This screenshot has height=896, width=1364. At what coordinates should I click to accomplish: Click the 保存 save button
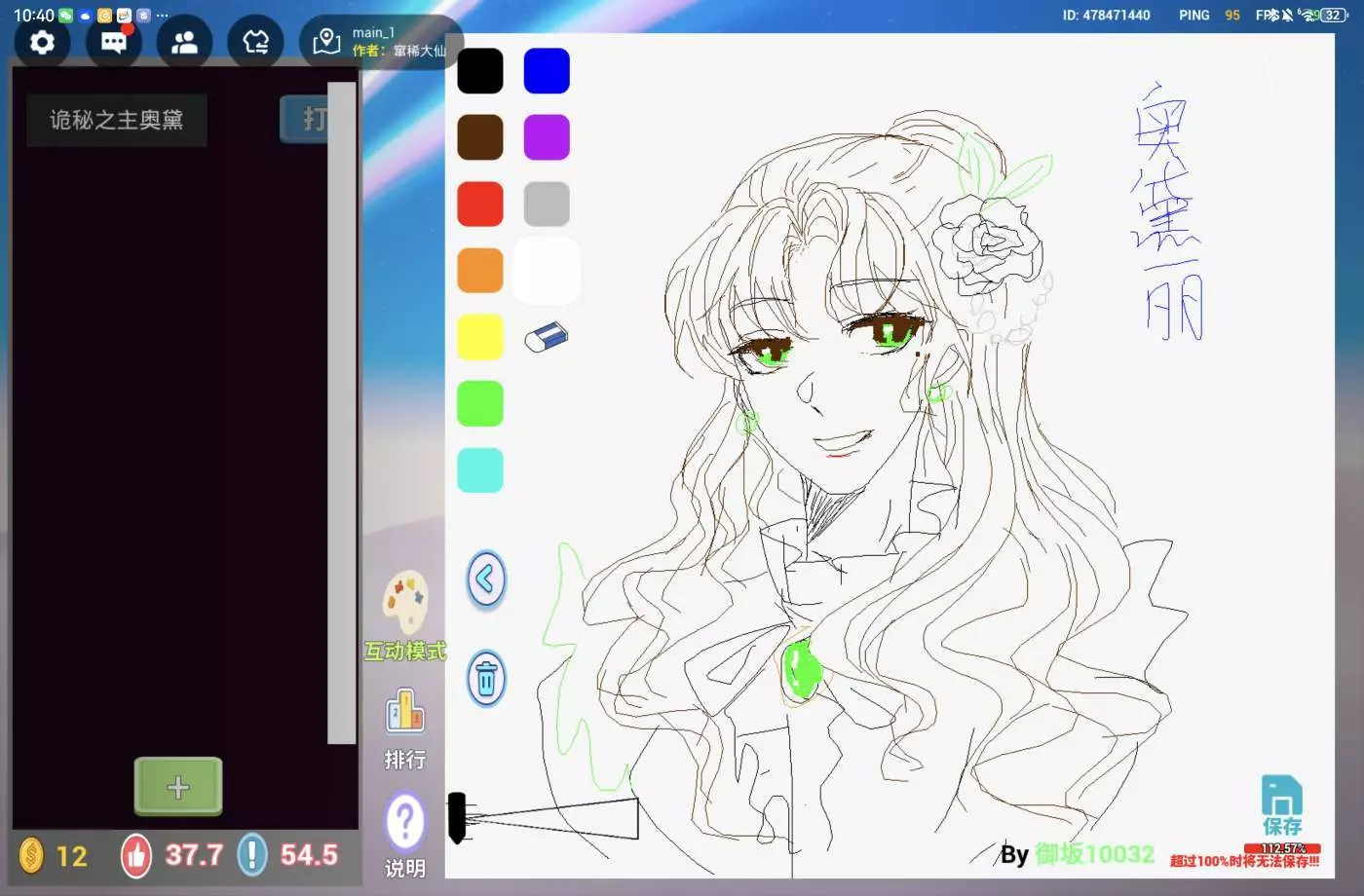click(x=1282, y=806)
